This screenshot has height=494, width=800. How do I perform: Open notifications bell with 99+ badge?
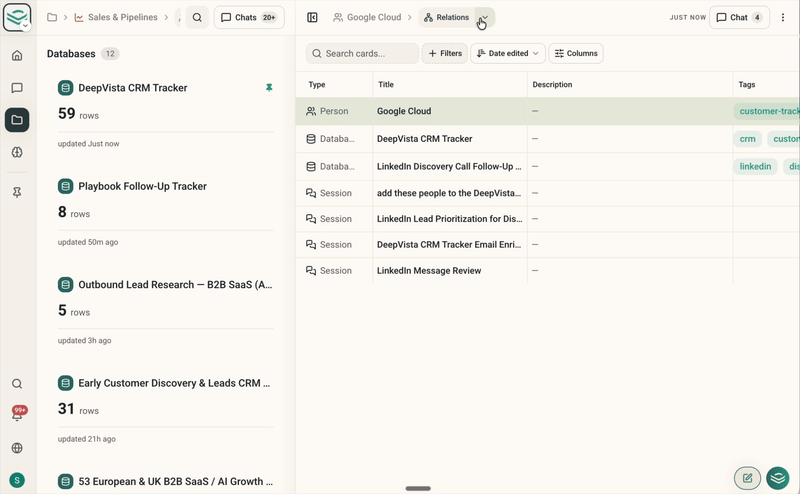[x=17, y=414]
